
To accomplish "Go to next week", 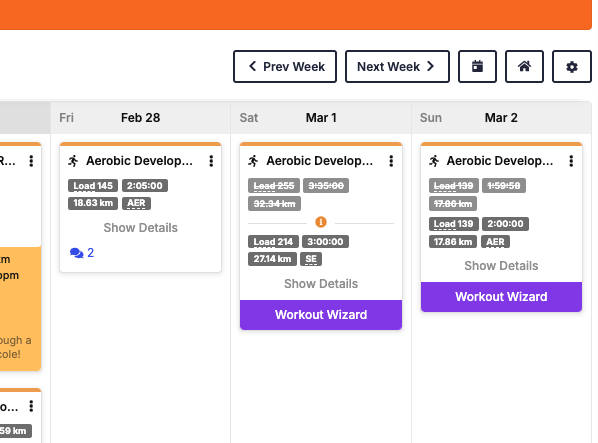I will tap(397, 66).
